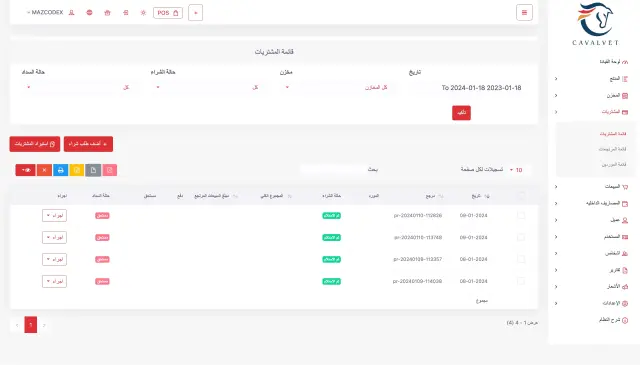The width and height of the screenshot is (640, 365).
Task: Click the sun theme icon in header
Action: pyautogui.click(x=143, y=13)
